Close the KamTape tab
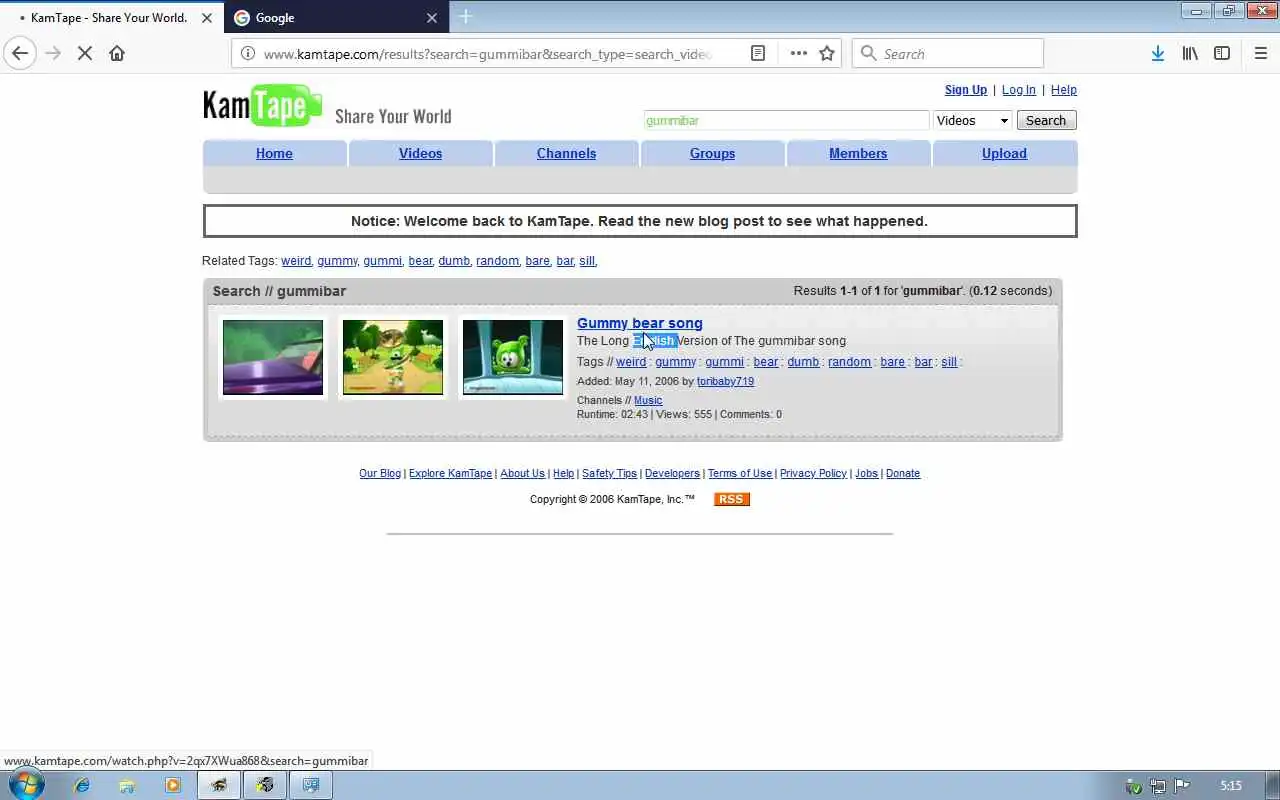 [x=207, y=18]
